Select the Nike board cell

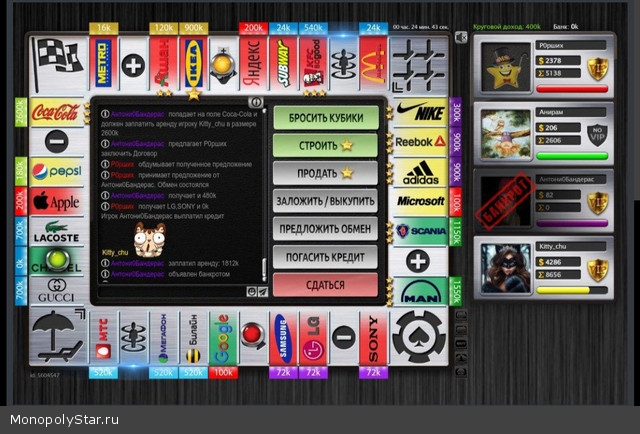(420, 112)
